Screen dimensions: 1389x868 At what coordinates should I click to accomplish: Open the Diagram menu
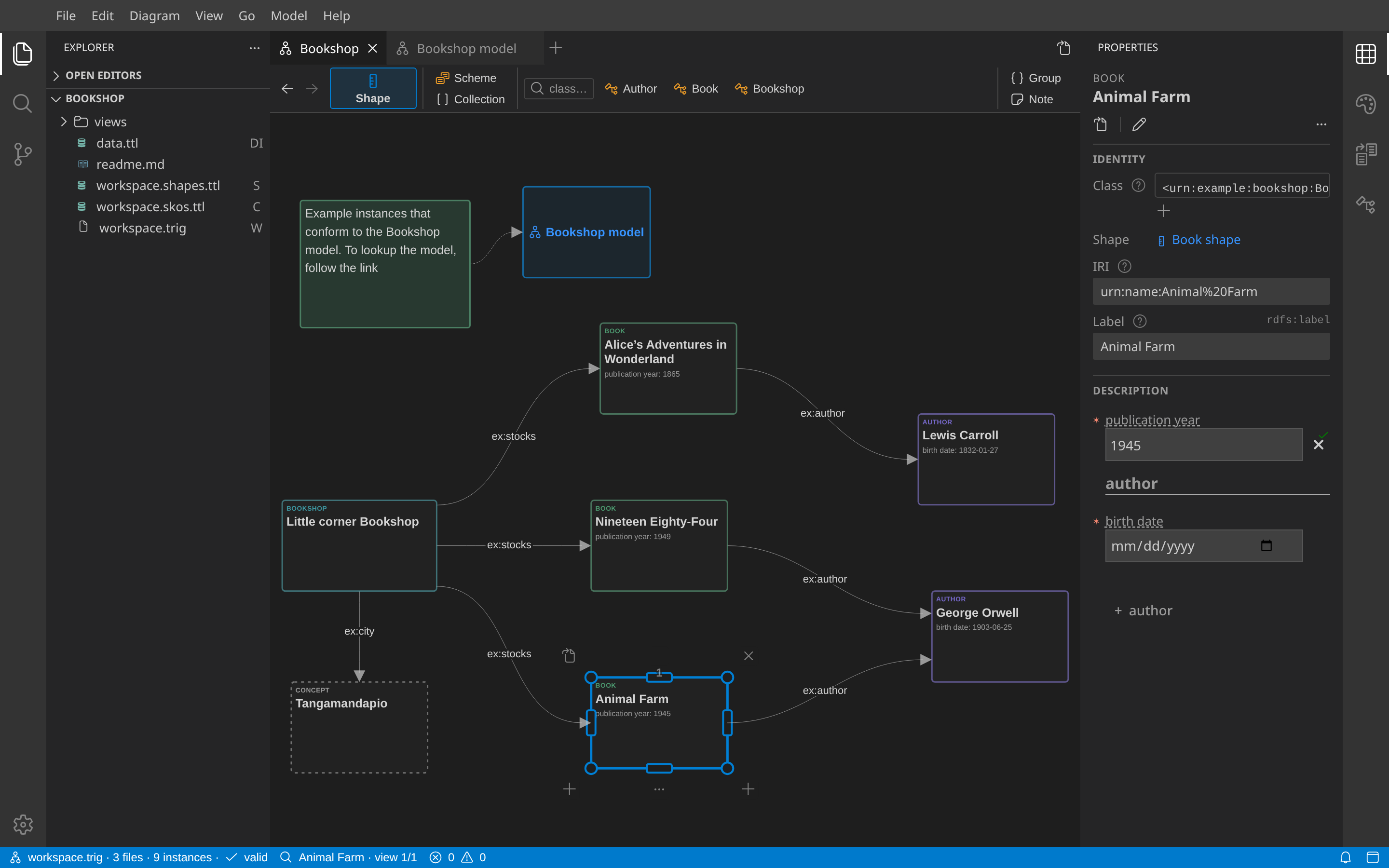coord(154,15)
